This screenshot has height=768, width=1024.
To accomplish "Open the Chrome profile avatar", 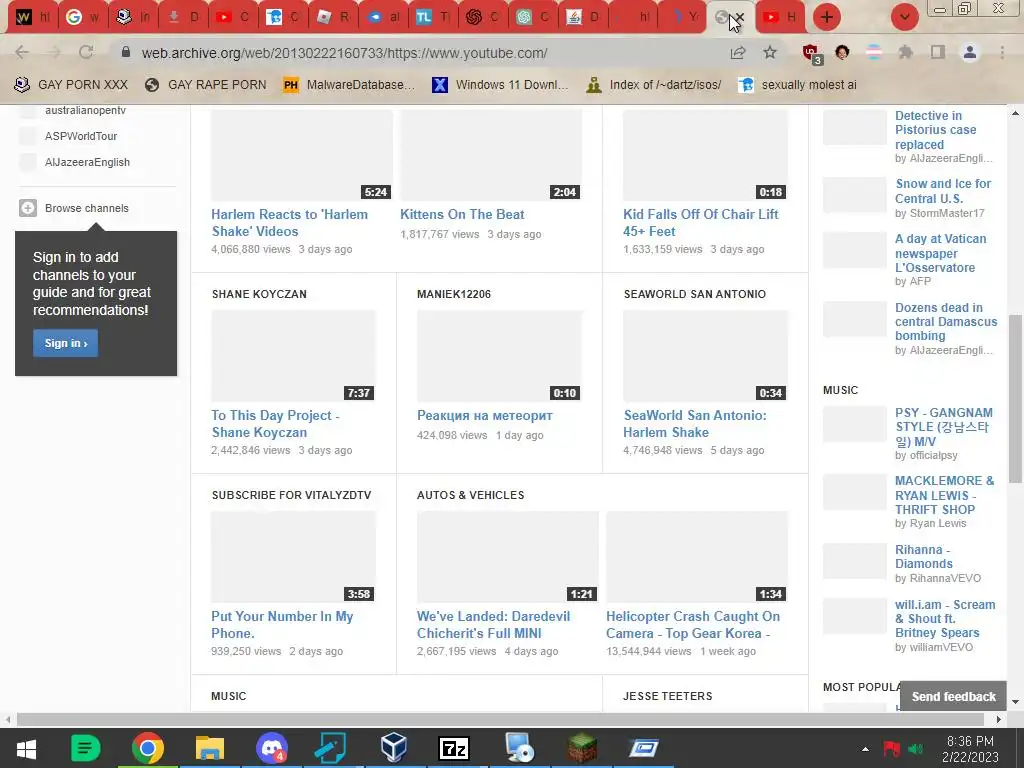I will pos(970,52).
